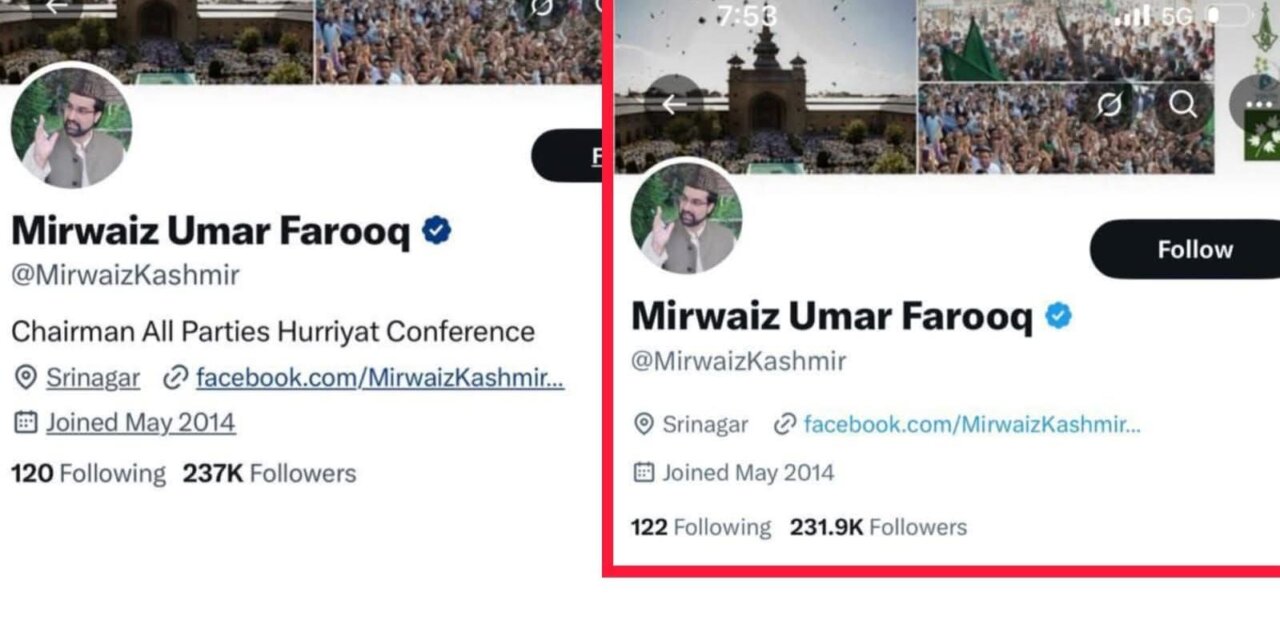The image size is (1280, 640).
Task: Tap the back arrow above the profile
Action: tap(674, 103)
